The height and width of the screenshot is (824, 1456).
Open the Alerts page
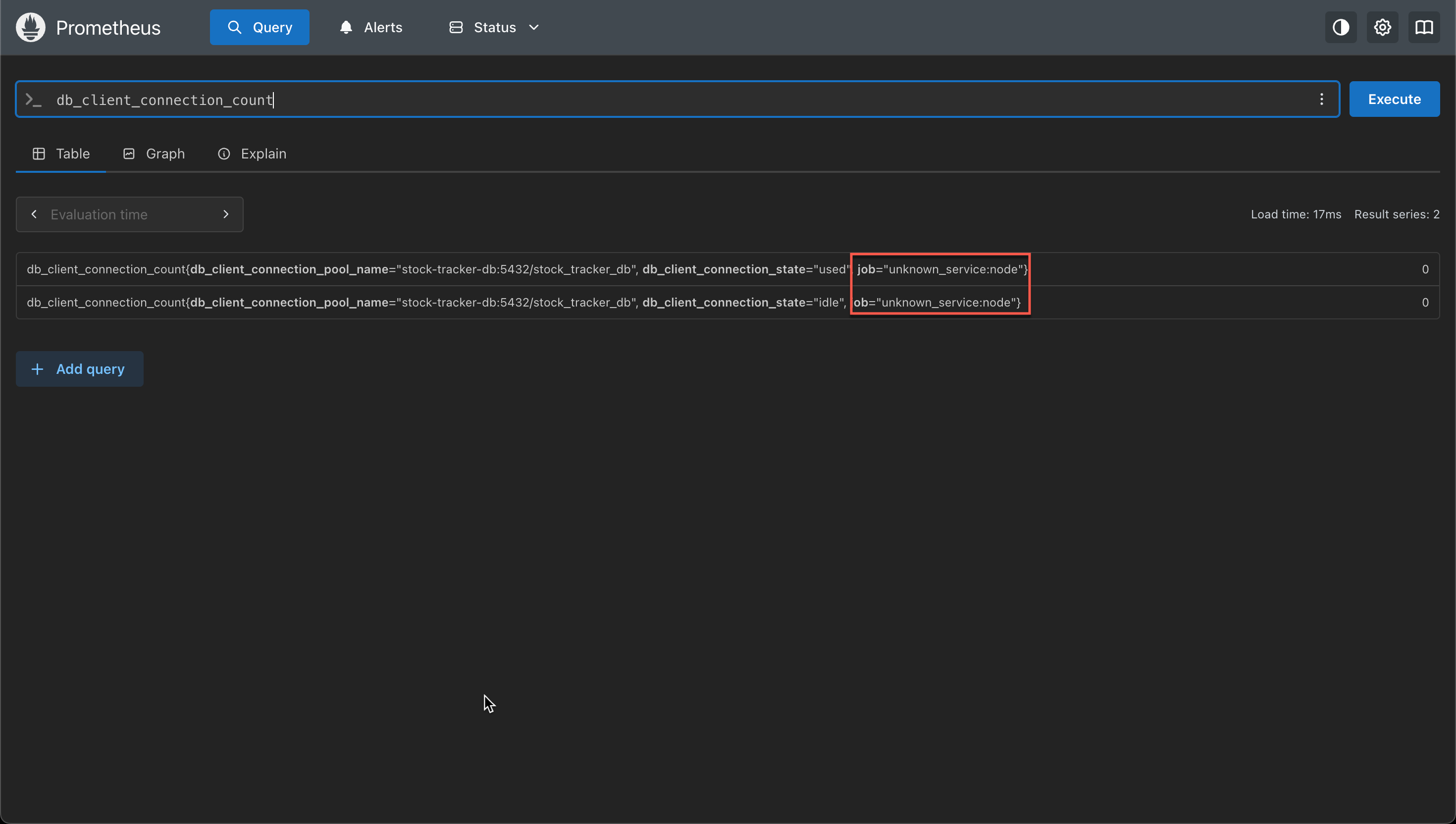click(x=370, y=27)
